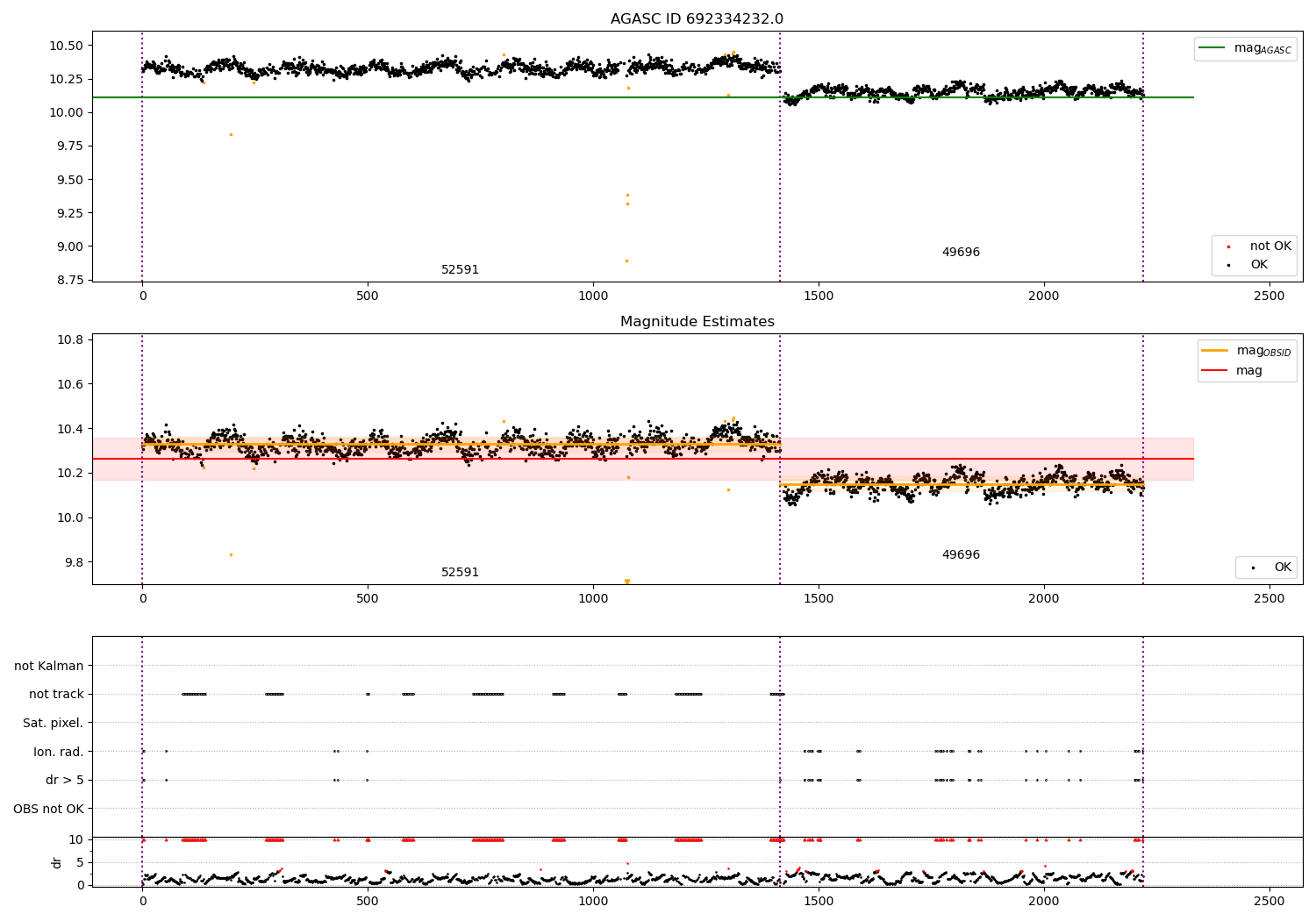The height and width of the screenshot is (921, 1316).
Task: Click the 'Magnitude Estimates' subplot title
Action: click(x=697, y=322)
